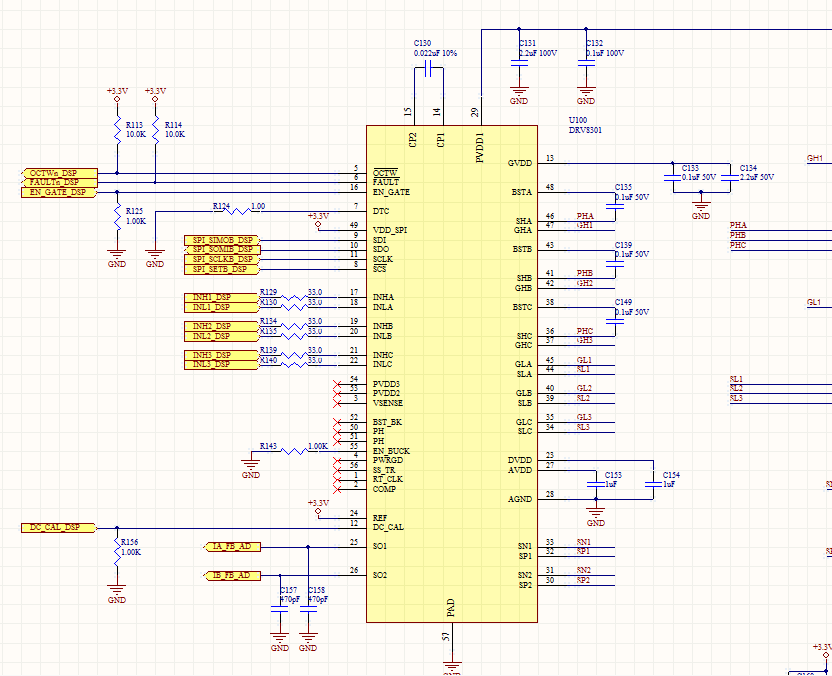Screen dimensions: 832x676
Task: Click the SP2 net label at pin 30
Action: (x=583, y=580)
